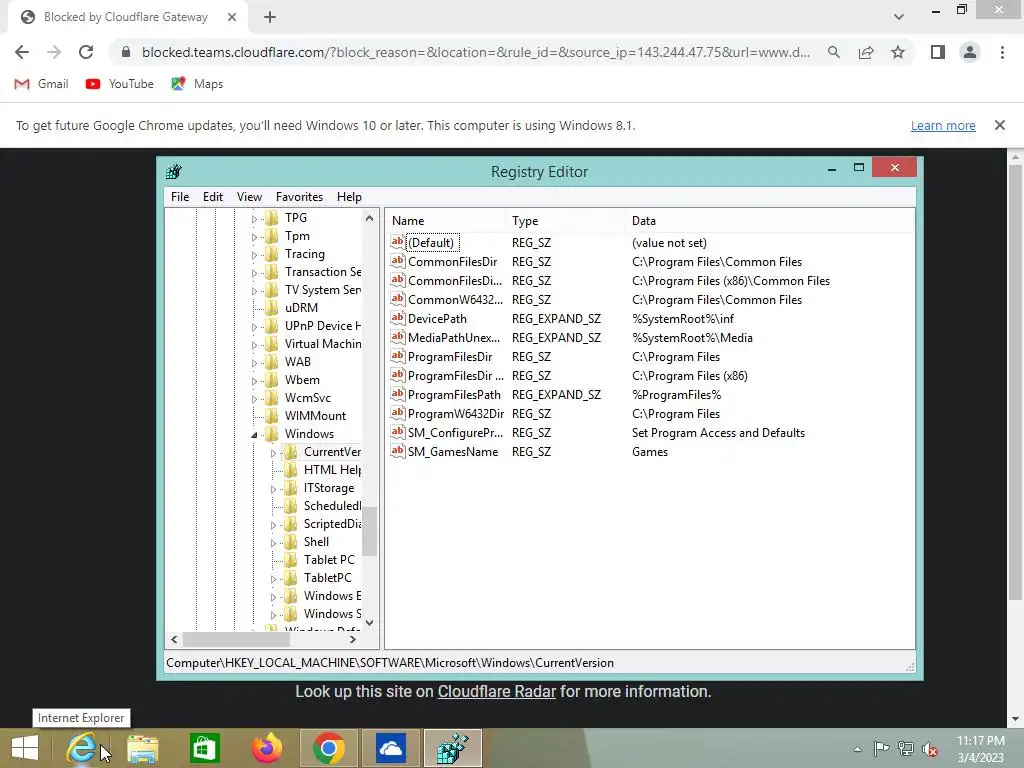
Task: Click the DevicePath value string icon
Action: (398, 318)
